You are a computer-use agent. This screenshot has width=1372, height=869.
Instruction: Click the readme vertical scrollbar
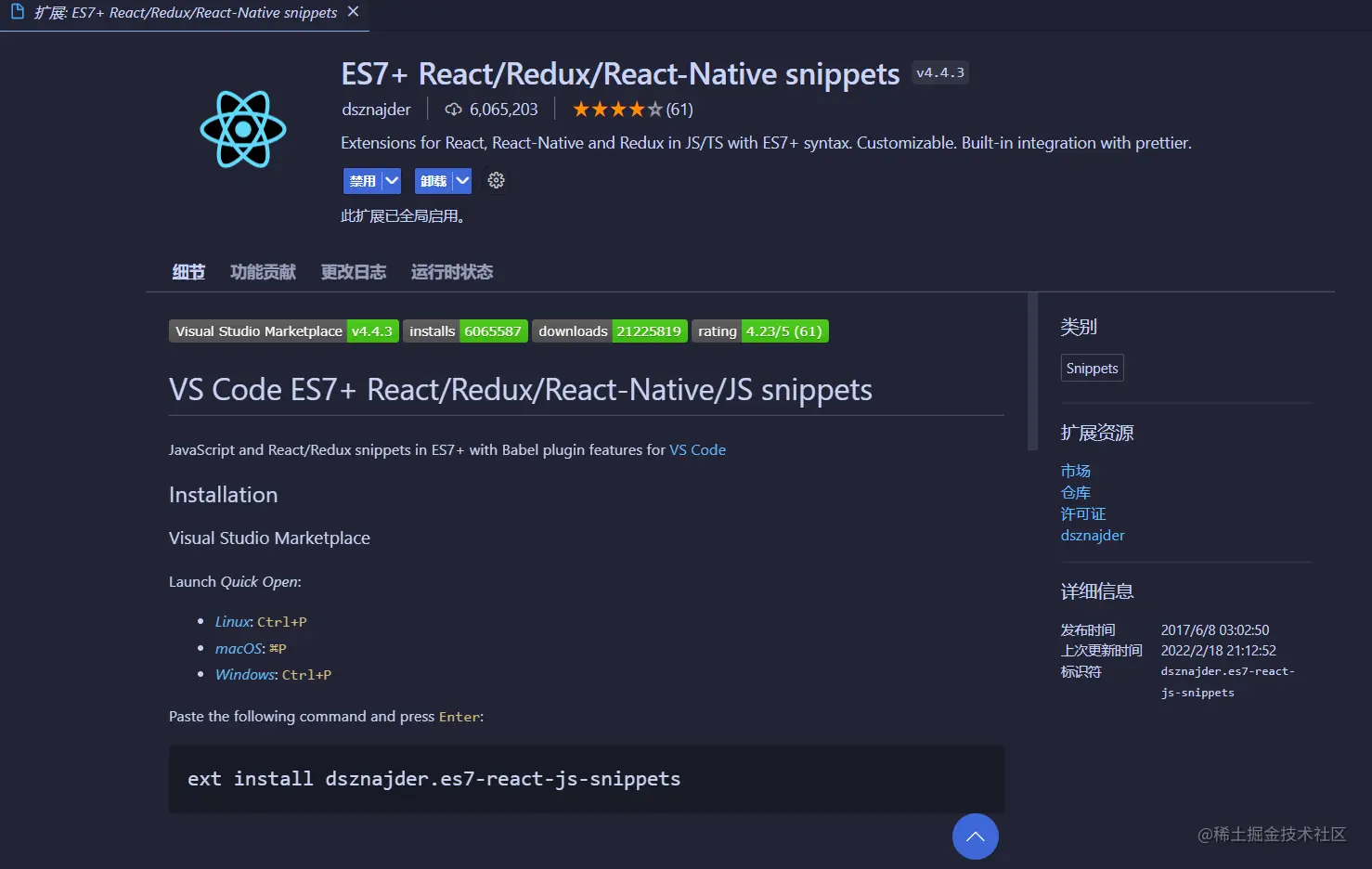click(x=1032, y=371)
